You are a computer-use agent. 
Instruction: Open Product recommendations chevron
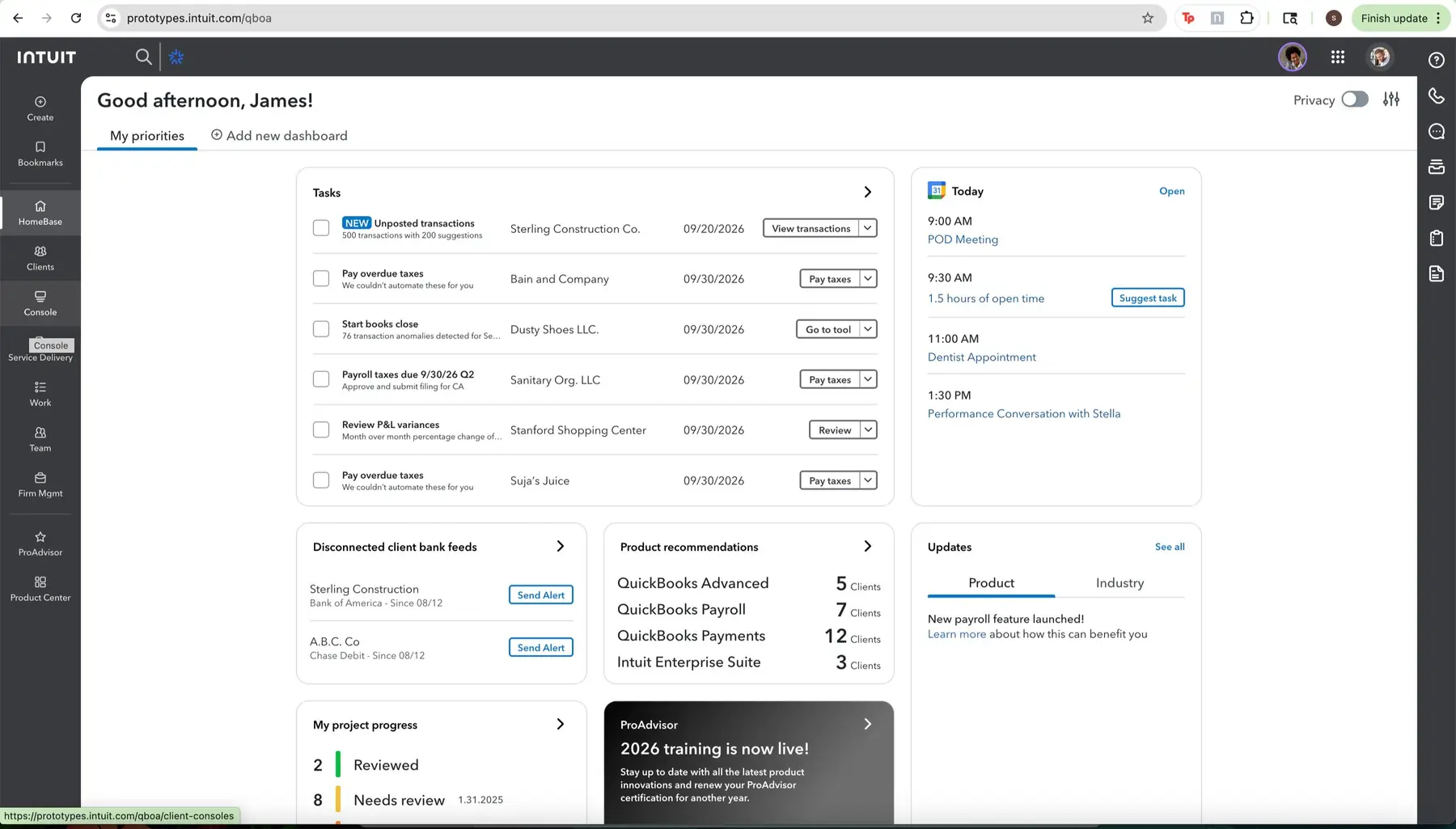coord(868,546)
